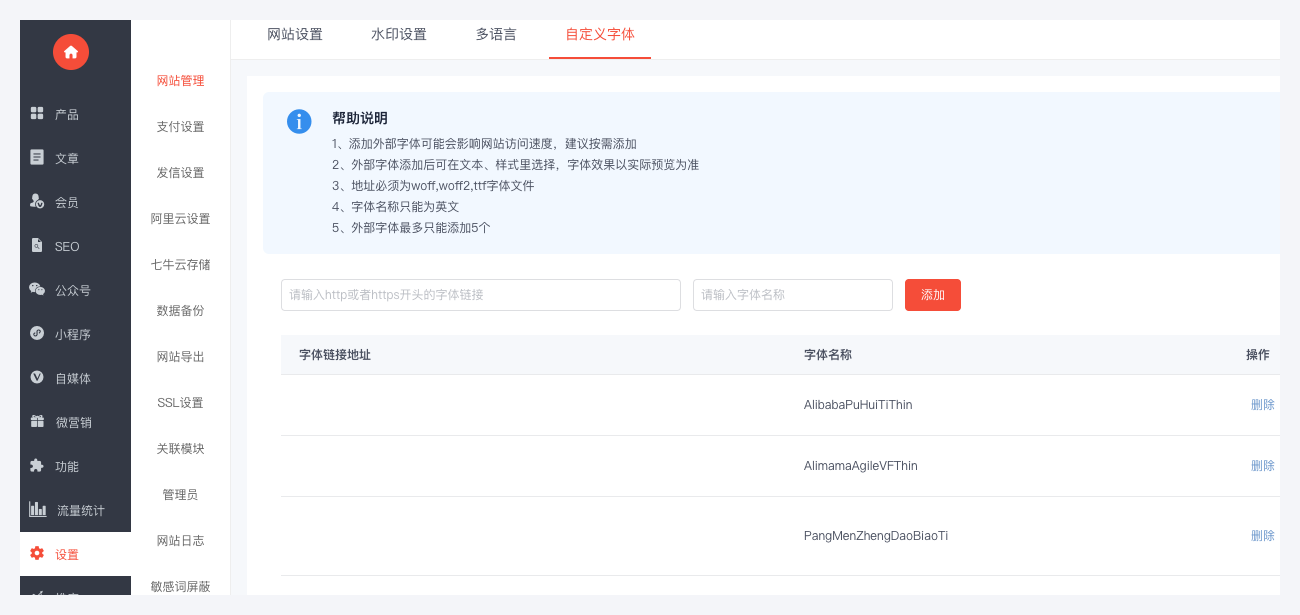
Task: Click the blue info icon beside 帮助说明
Action: coord(299,121)
